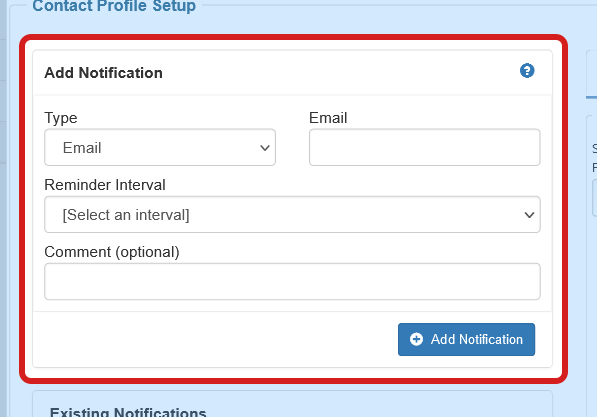597x417 pixels.
Task: Click the partially visible field at right edge
Action: tap(595, 198)
